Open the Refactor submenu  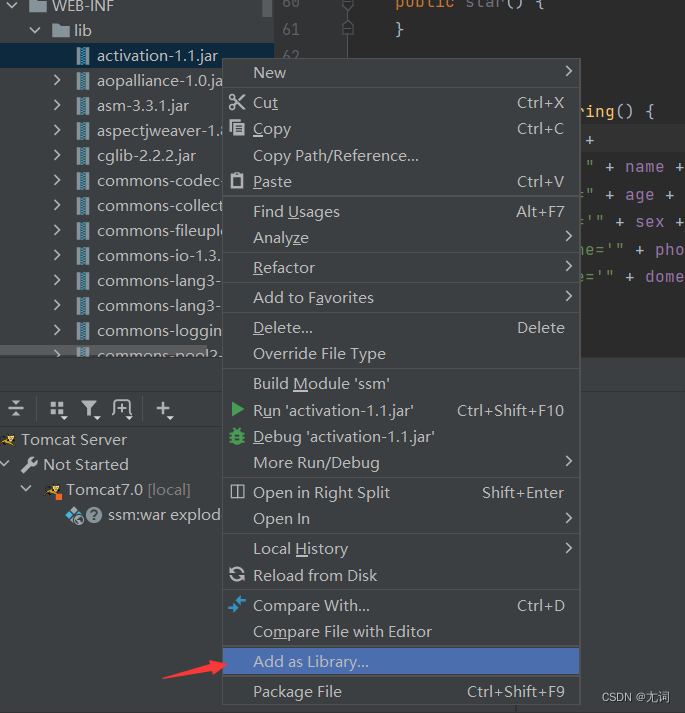click(401, 267)
